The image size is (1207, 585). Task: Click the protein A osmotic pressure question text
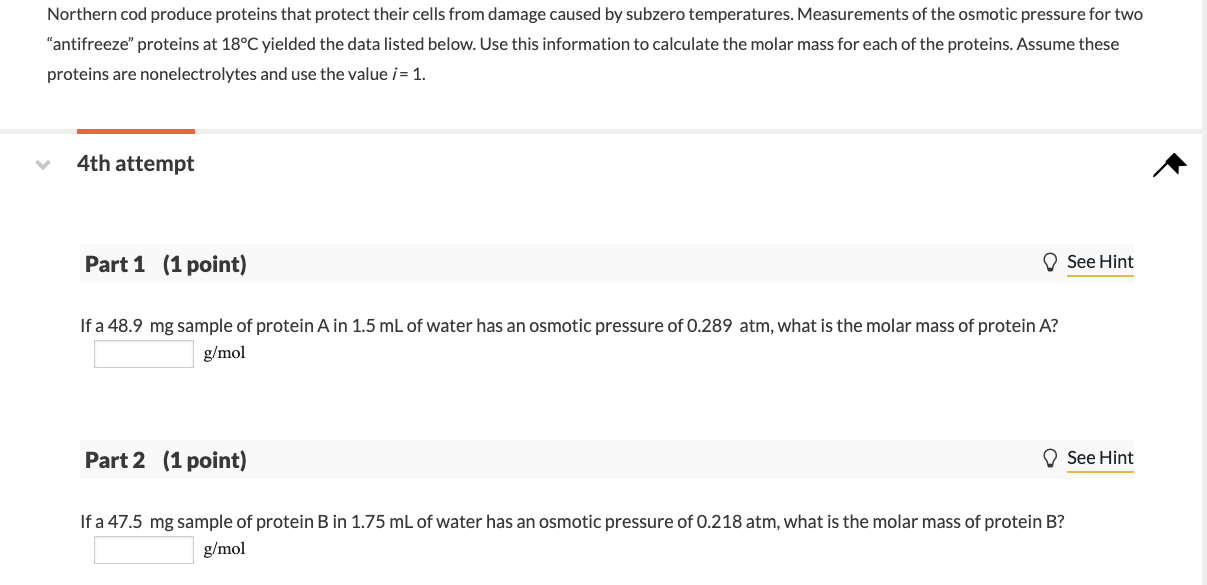(x=568, y=326)
